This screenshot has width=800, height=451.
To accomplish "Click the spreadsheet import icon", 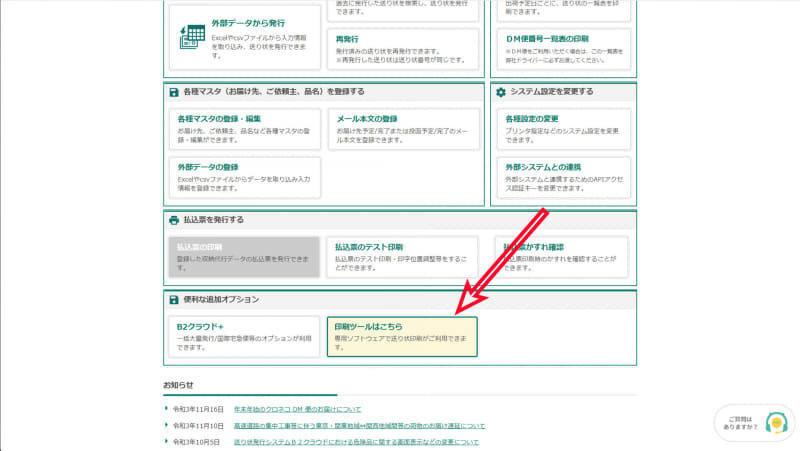I will [x=192, y=37].
